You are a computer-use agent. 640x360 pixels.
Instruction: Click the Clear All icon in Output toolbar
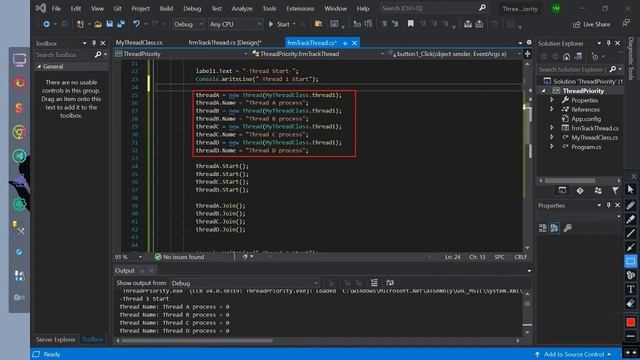pyautogui.click(x=374, y=283)
